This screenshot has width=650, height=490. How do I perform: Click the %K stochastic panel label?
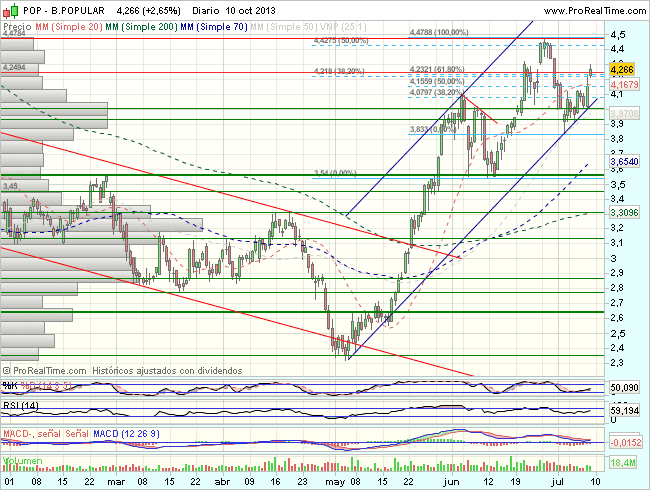tap(10, 385)
